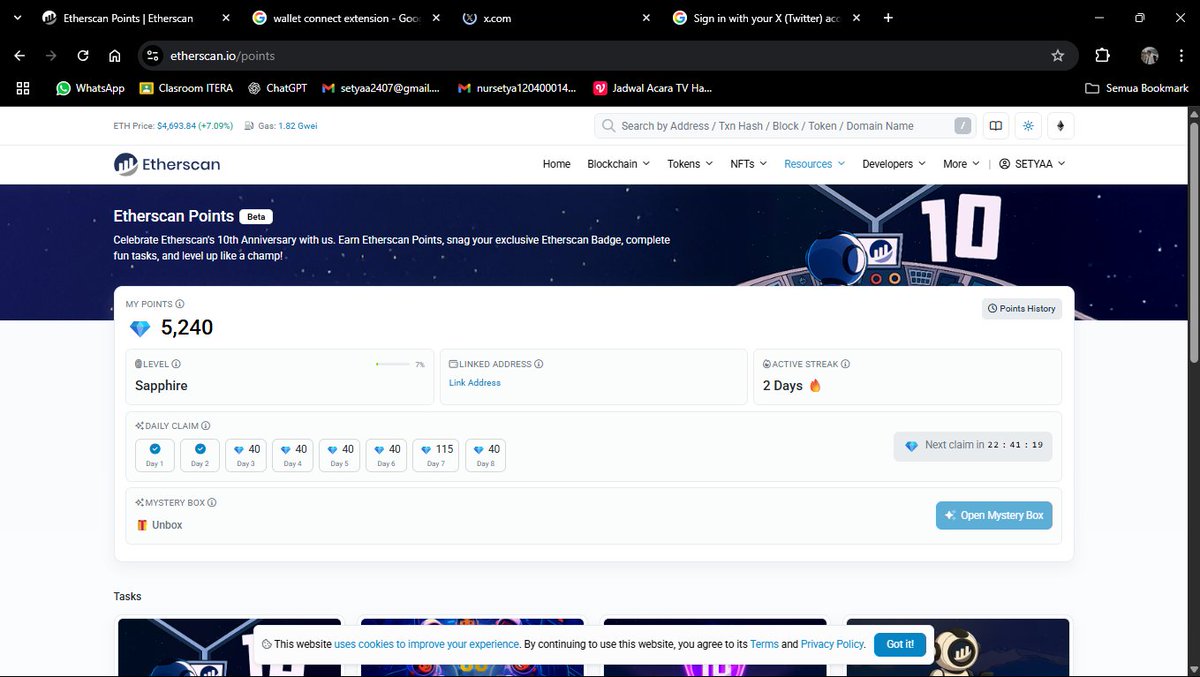Click the Etherscan logo in header
Screen dimensions: 1200x677
tap(167, 164)
